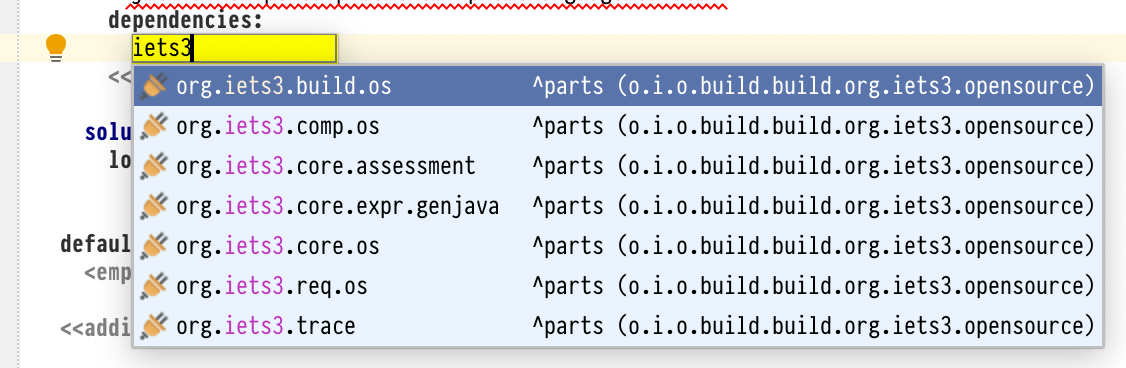1126x368 pixels.
Task: Choose org.iets3.core.assessment from the list
Action: tap(617, 166)
